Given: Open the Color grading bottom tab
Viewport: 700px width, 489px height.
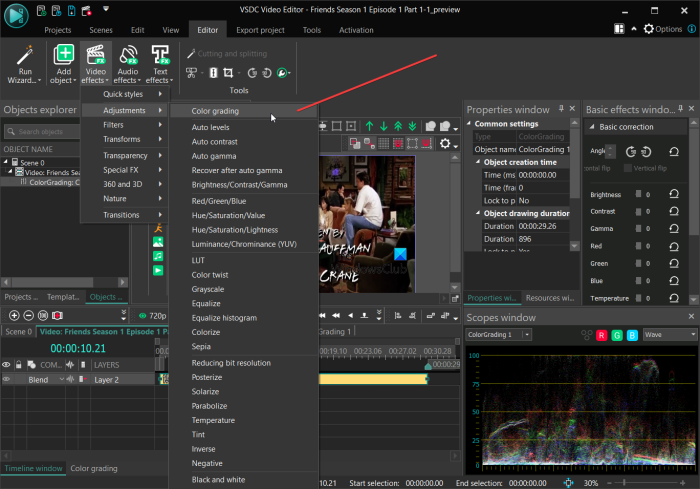Looking at the screenshot, I should [x=93, y=468].
